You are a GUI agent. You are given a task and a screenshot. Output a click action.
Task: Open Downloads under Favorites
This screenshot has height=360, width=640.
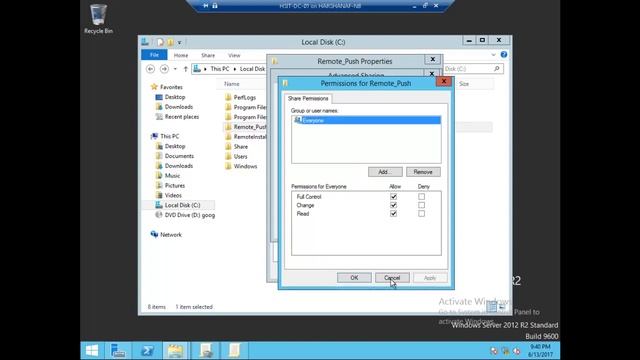pyautogui.click(x=178, y=107)
